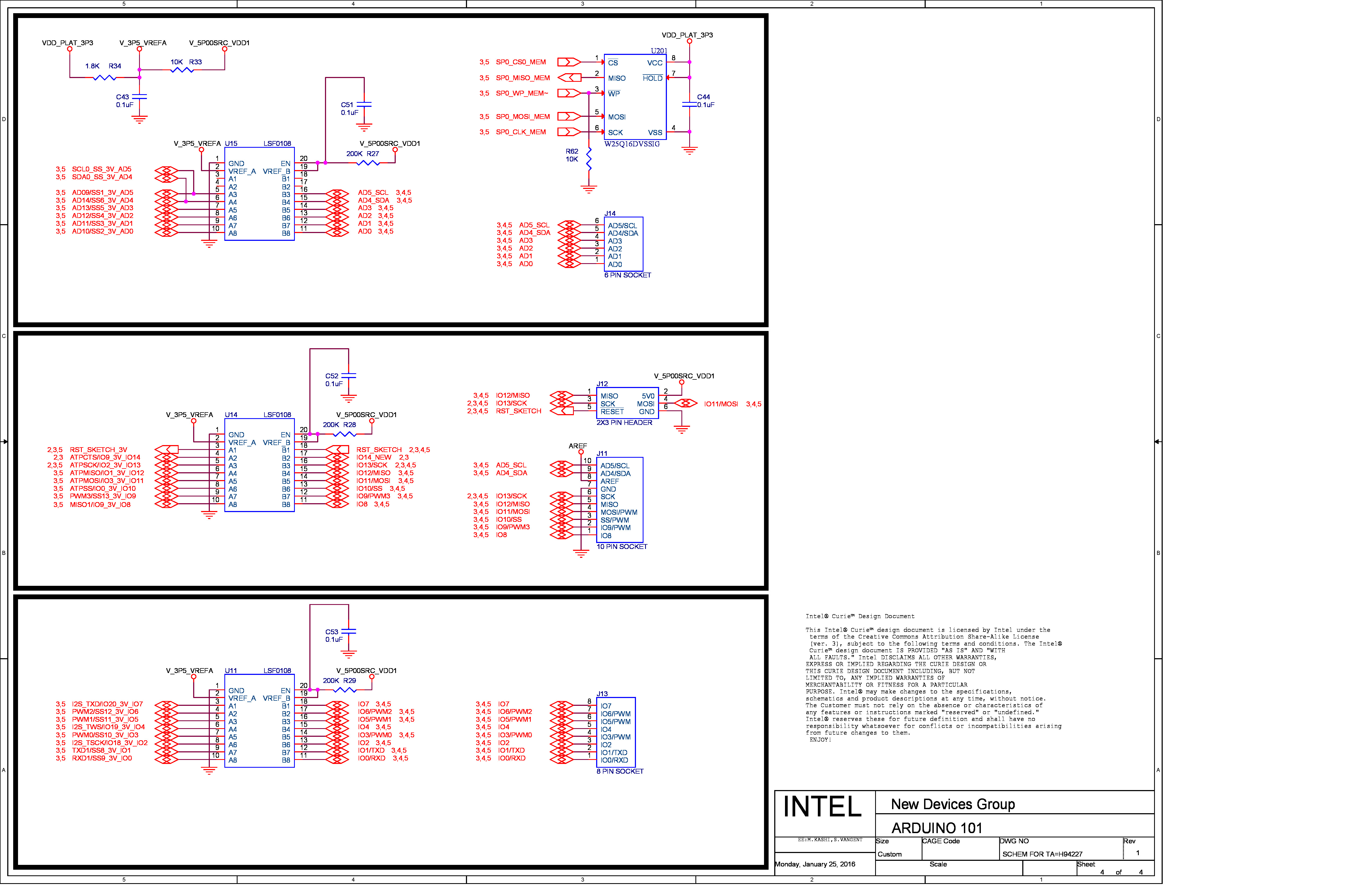Click resistor label R34 1.8K
The image size is (1372, 888).
(103, 66)
